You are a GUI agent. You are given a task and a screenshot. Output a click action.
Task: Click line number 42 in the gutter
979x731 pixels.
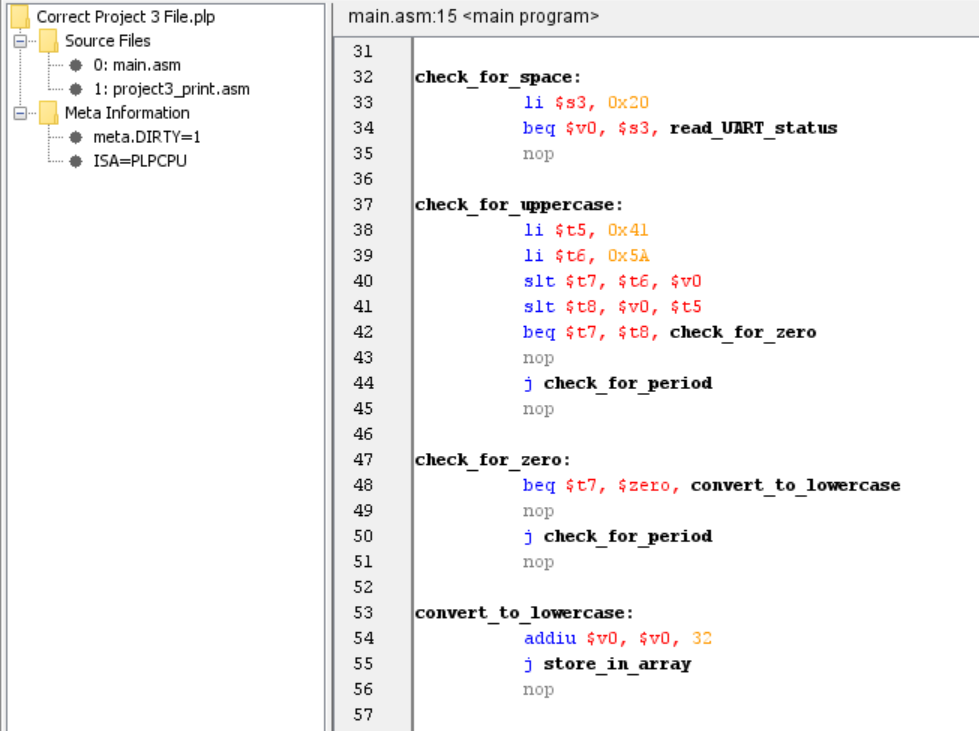(x=363, y=332)
